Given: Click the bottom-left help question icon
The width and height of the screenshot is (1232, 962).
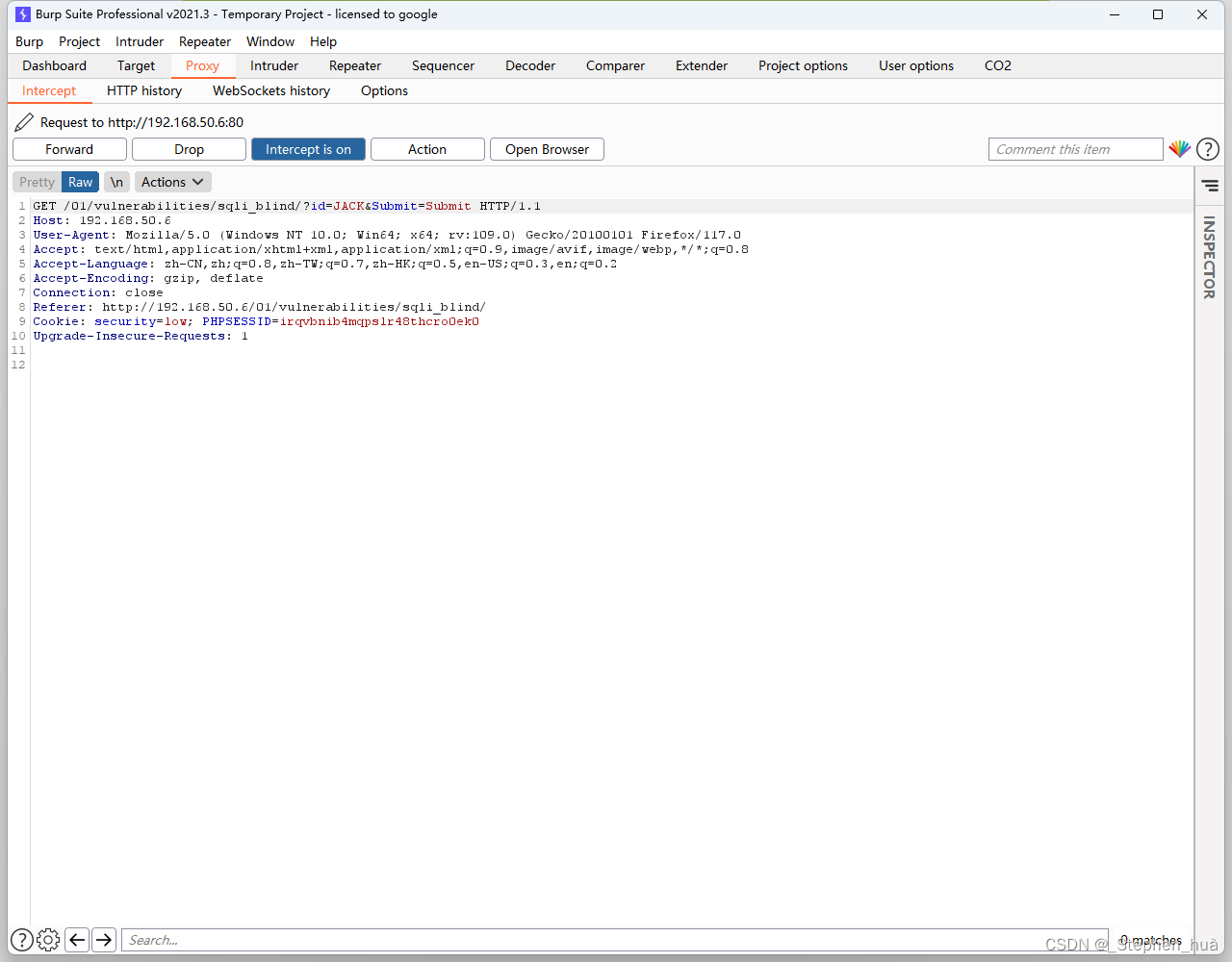Looking at the screenshot, I should (21, 940).
